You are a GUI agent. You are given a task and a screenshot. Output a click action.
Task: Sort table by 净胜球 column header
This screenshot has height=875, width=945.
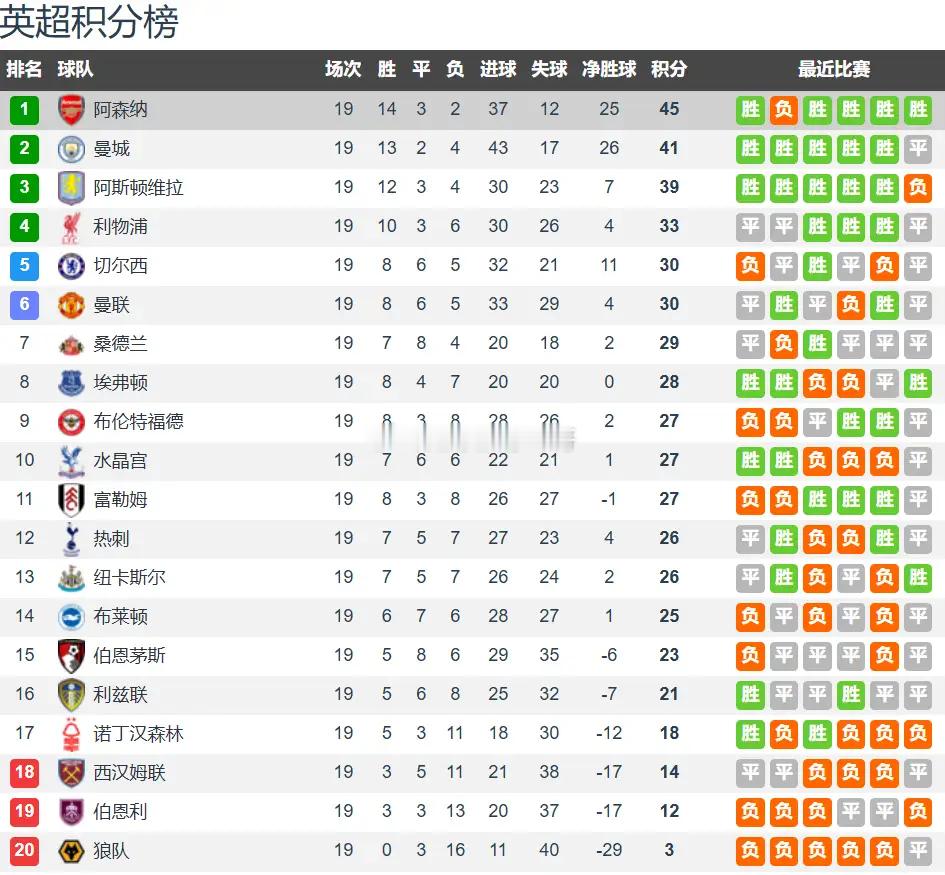[609, 69]
